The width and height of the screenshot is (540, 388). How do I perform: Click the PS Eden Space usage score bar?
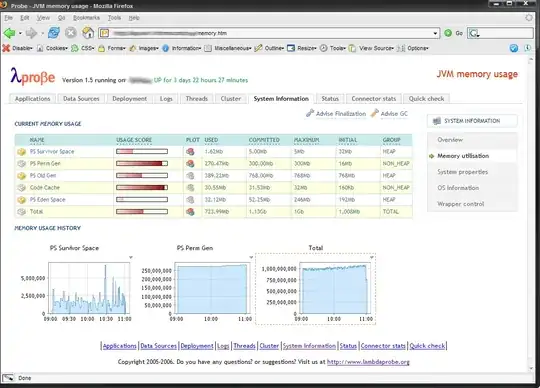click(142, 200)
